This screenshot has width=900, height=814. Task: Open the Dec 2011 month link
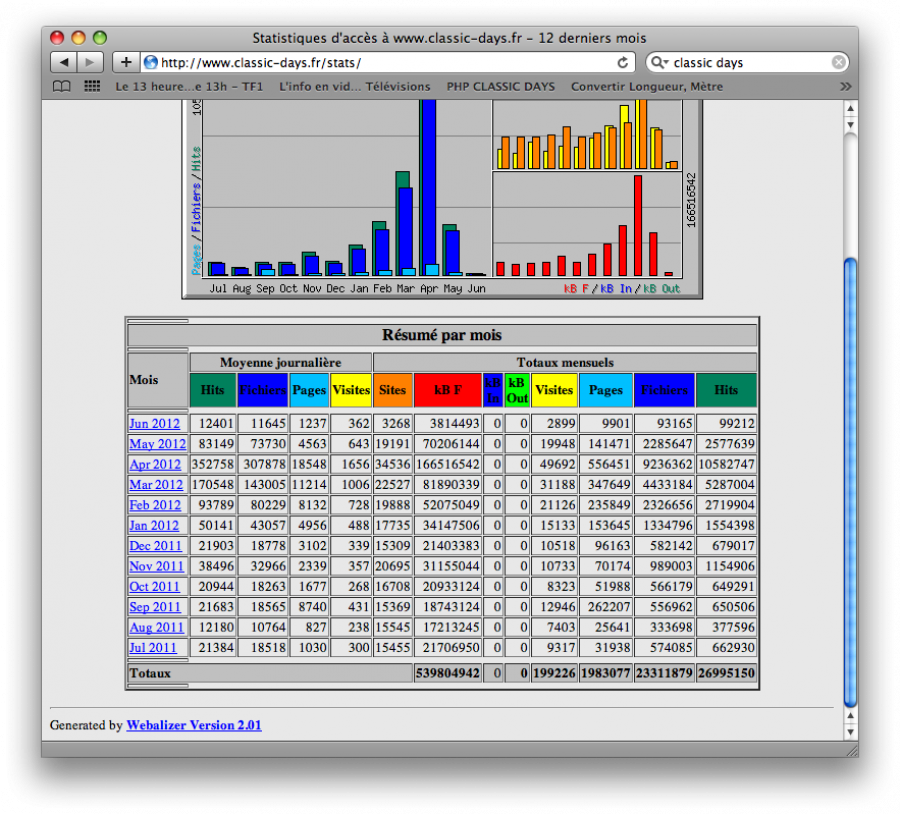coord(156,546)
